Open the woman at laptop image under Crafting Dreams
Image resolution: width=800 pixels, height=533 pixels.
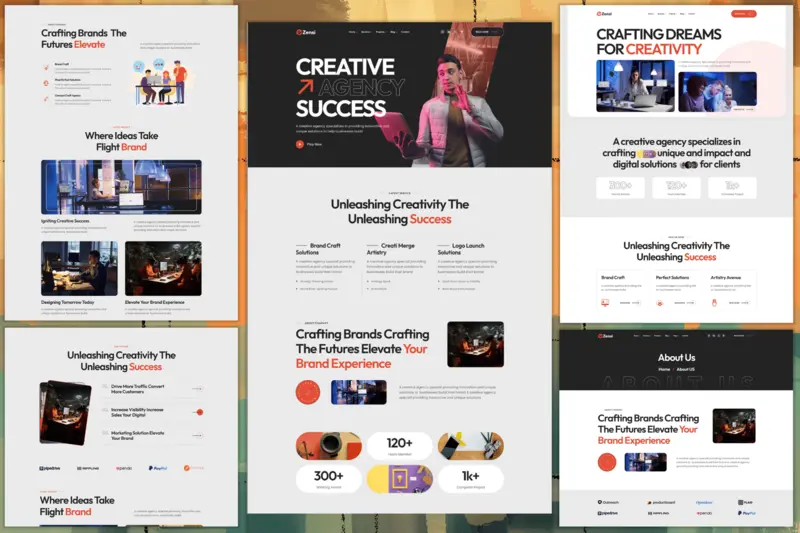[x=635, y=86]
